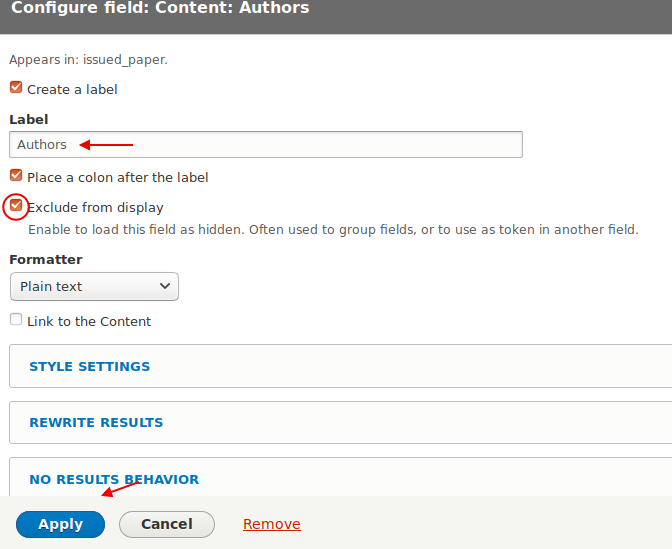Toggle the Place a colon after the label checkbox
This screenshot has width=672, height=549.
pos(16,176)
